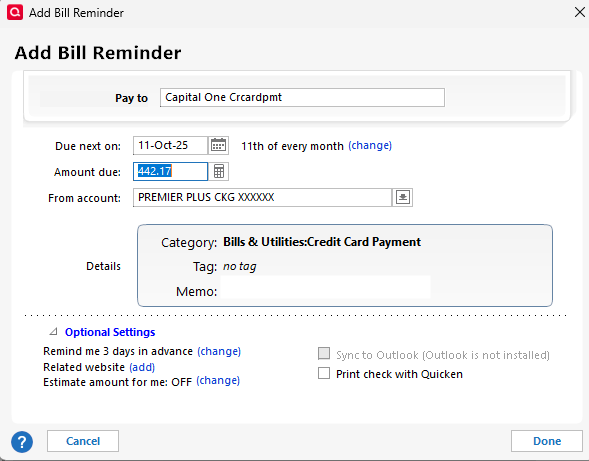This screenshot has width=589, height=461.
Task: Click the Memo input field
Action: click(x=325, y=287)
